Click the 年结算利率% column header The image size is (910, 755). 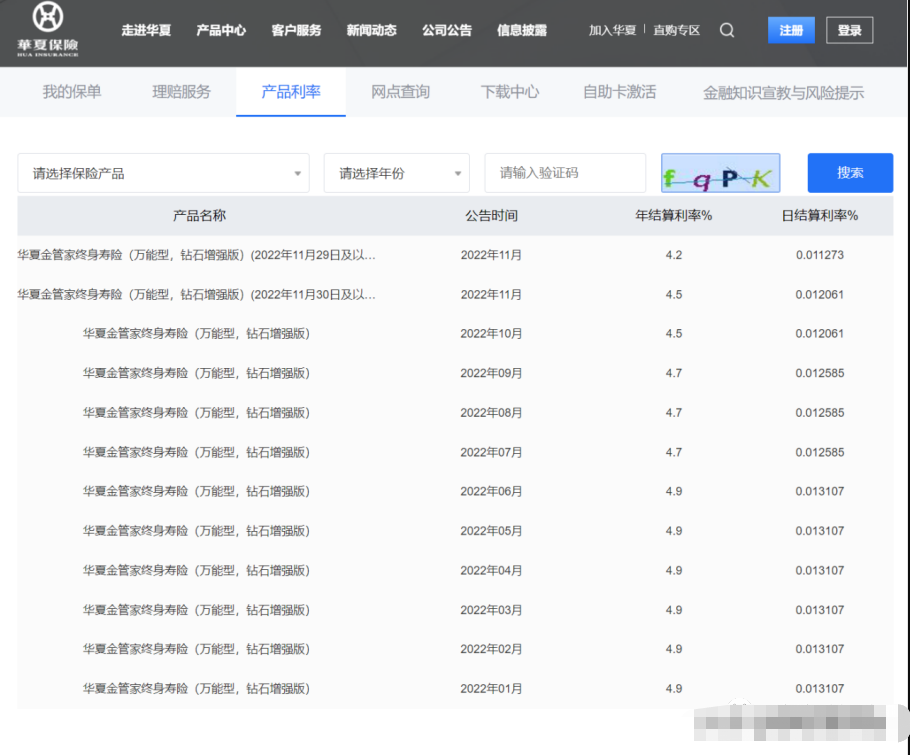point(673,216)
